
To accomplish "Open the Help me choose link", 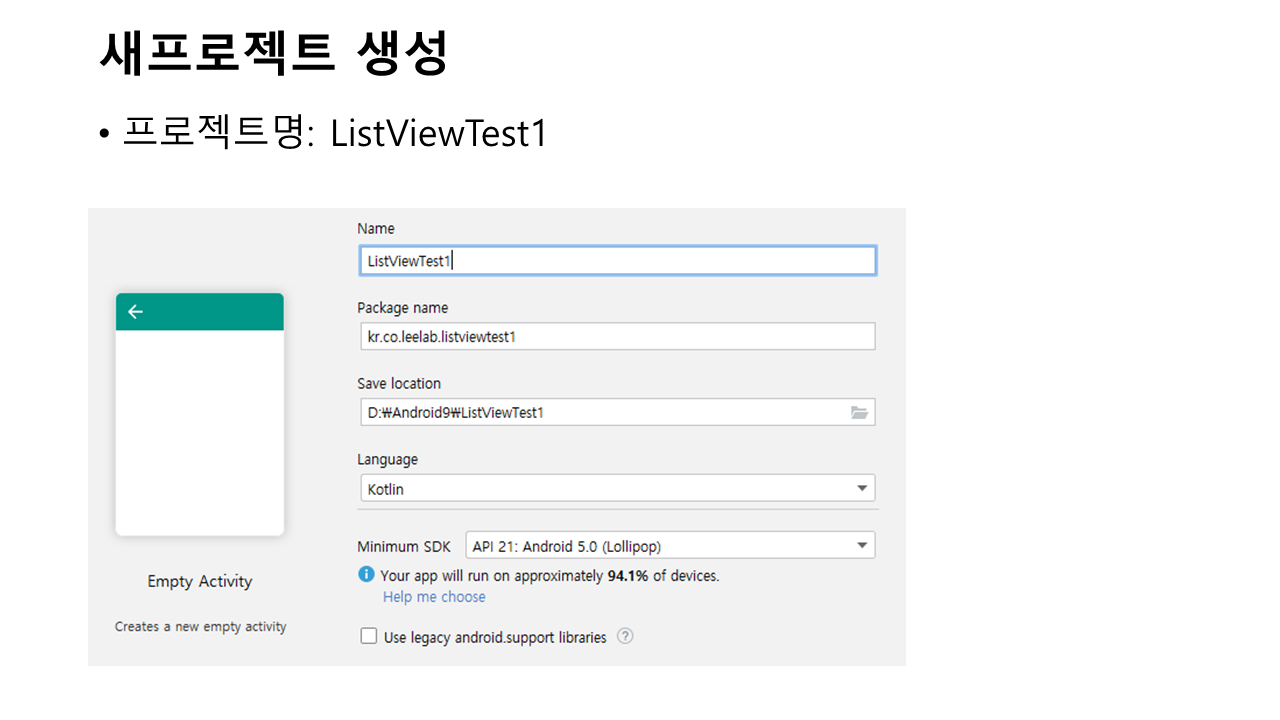I will pos(434,597).
